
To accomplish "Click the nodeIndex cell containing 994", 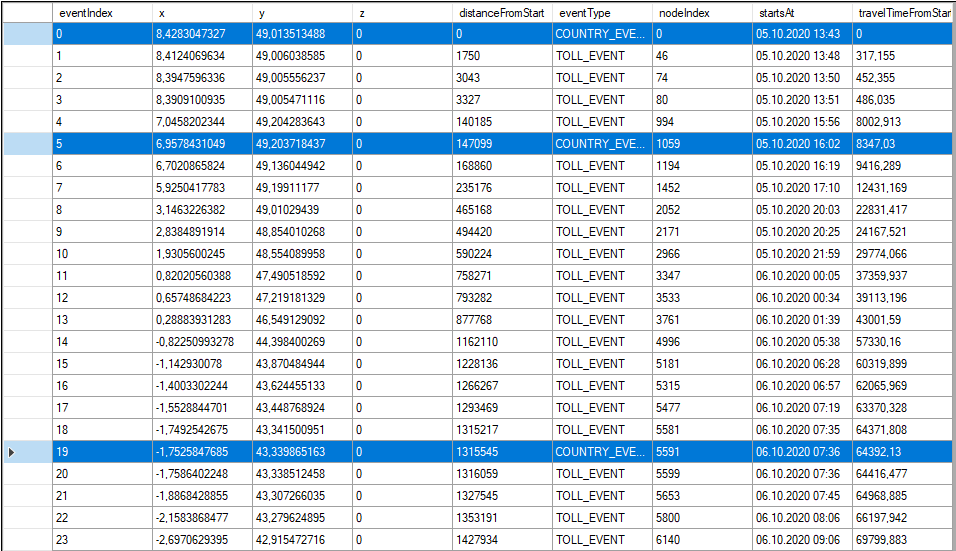I will pos(702,122).
